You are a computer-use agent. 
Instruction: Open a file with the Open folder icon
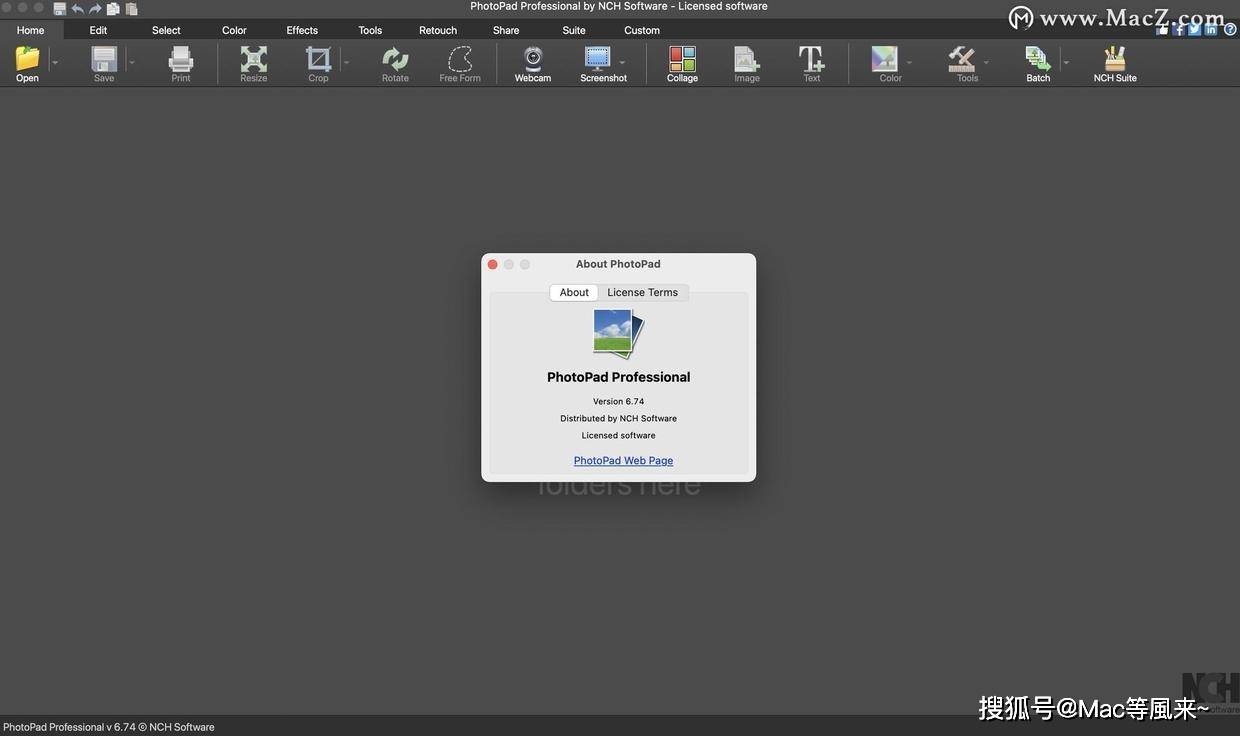[x=27, y=59]
